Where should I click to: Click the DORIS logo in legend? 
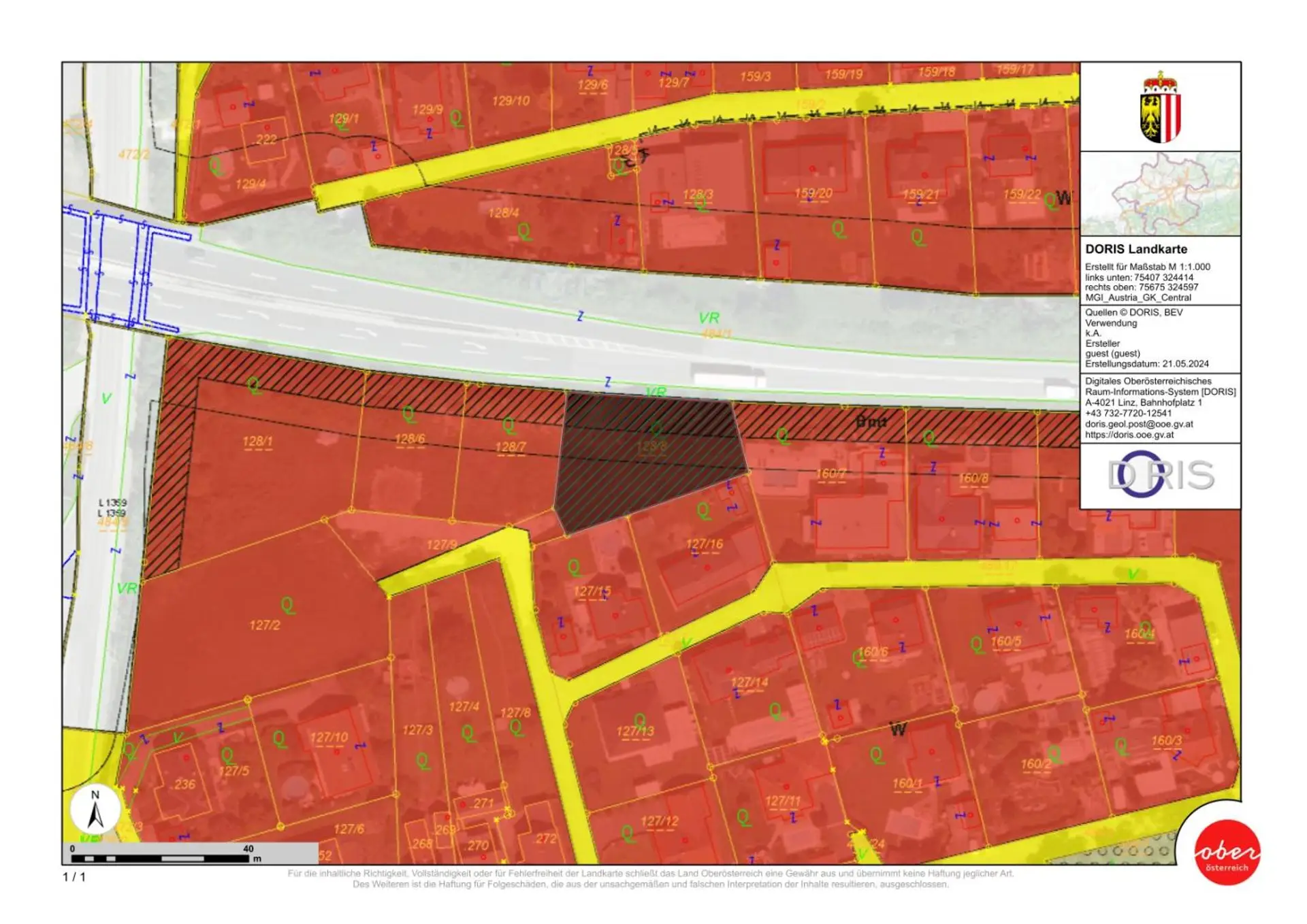tap(1160, 475)
